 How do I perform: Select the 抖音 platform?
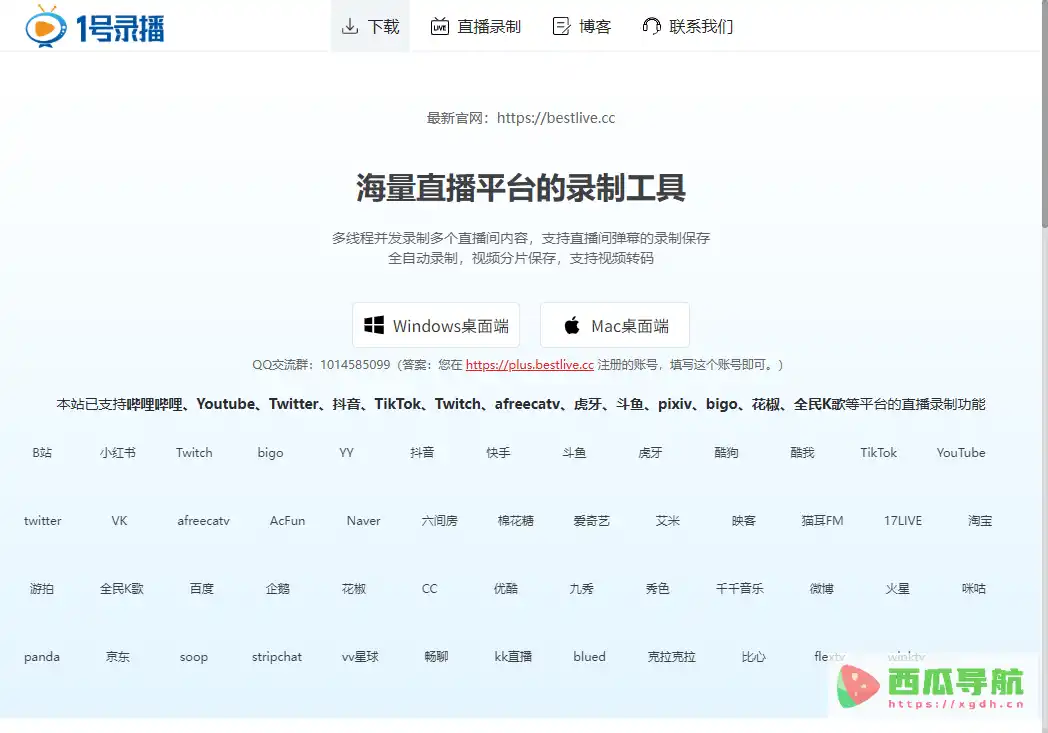422,452
